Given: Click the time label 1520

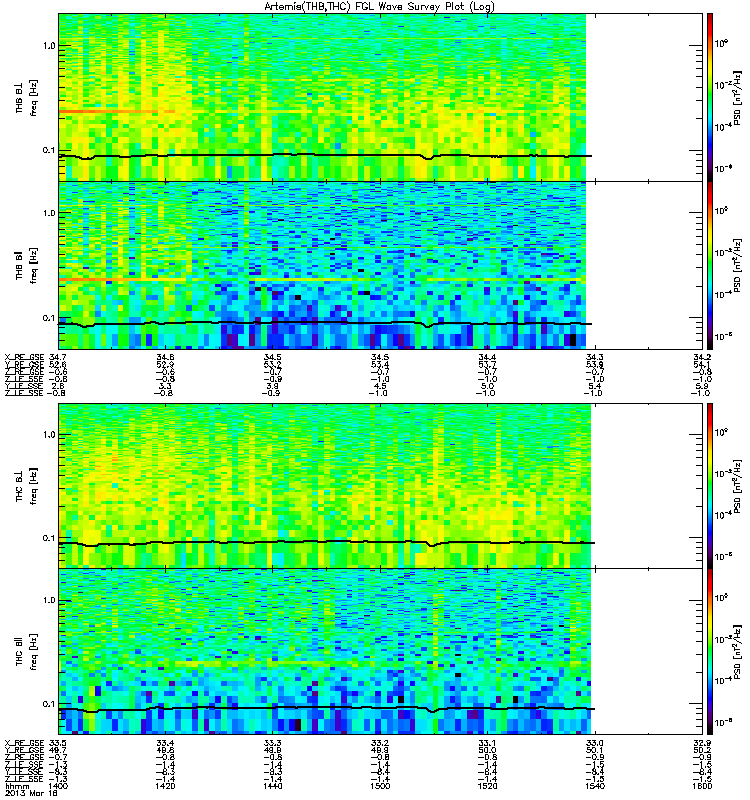Looking at the screenshot, I should pos(487,786).
